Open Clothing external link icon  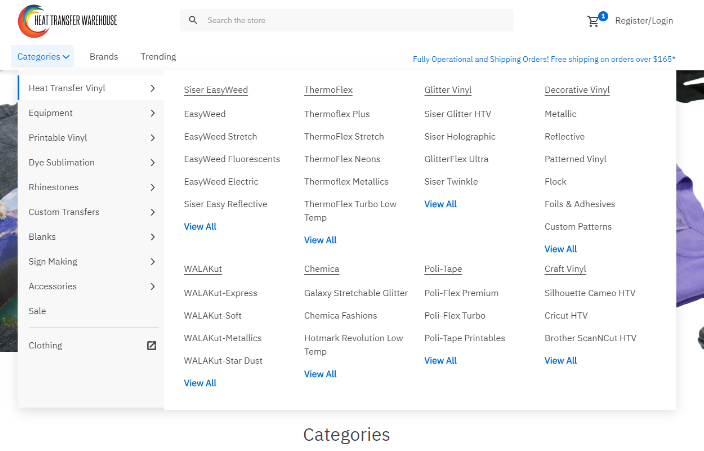point(152,345)
